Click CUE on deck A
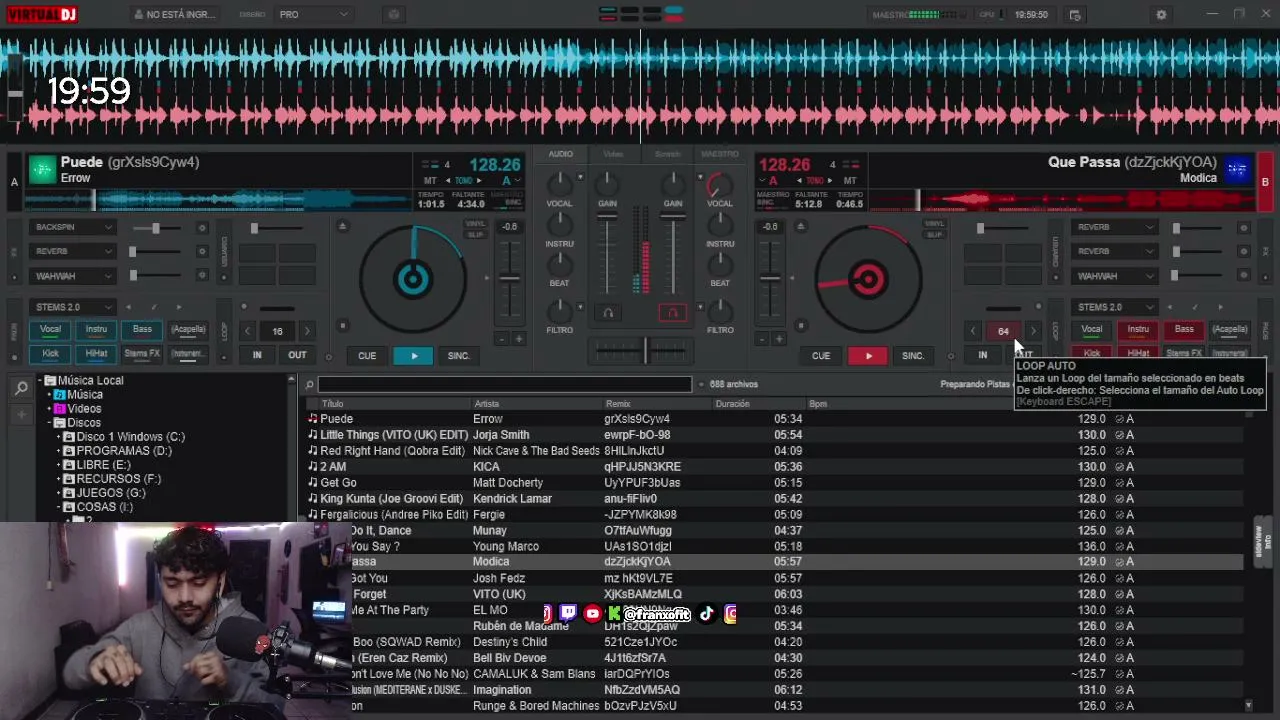Screen dimensions: 1280x720 (x=367, y=356)
